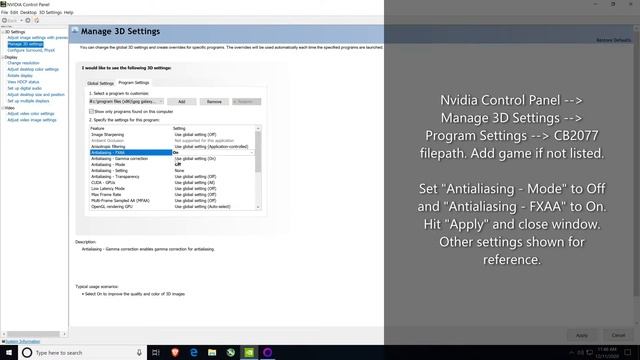Select Rotate display
The width and height of the screenshot is (640, 360).
tap(20, 76)
